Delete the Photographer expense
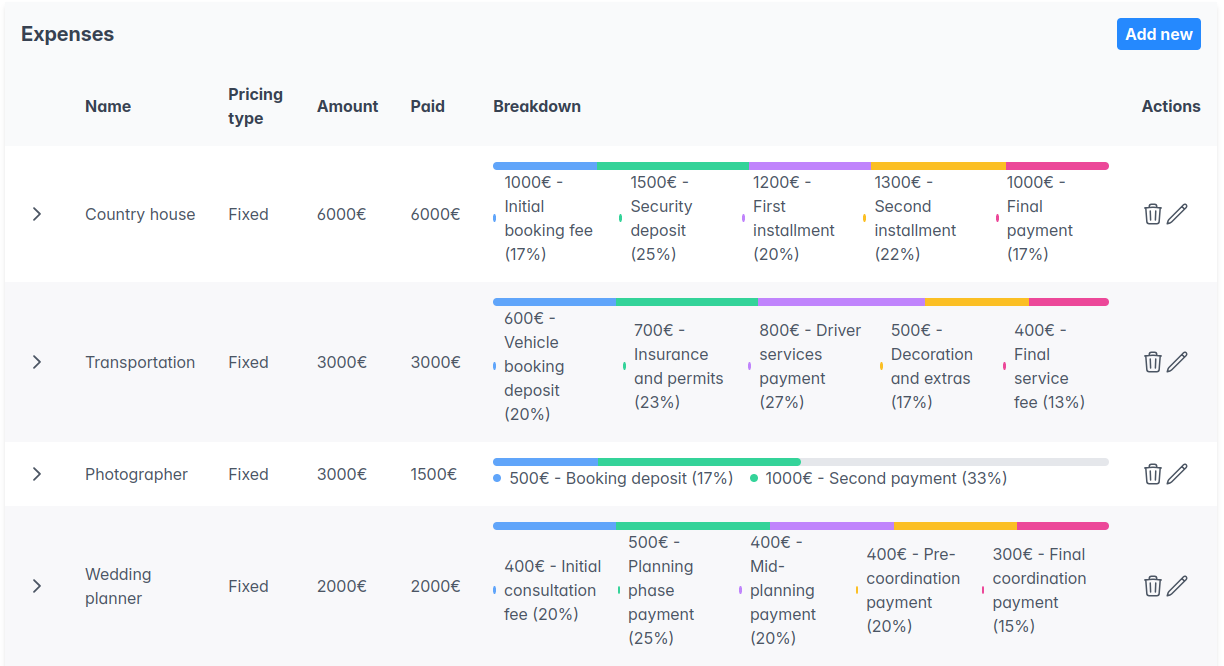The width and height of the screenshot is (1224, 666). click(1153, 473)
